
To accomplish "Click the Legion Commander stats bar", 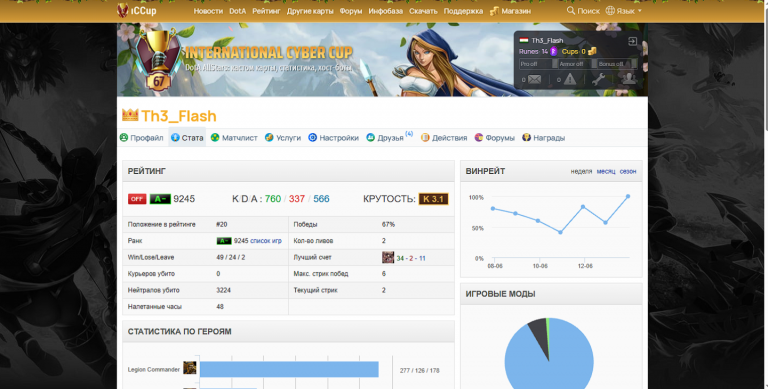I will point(289,369).
